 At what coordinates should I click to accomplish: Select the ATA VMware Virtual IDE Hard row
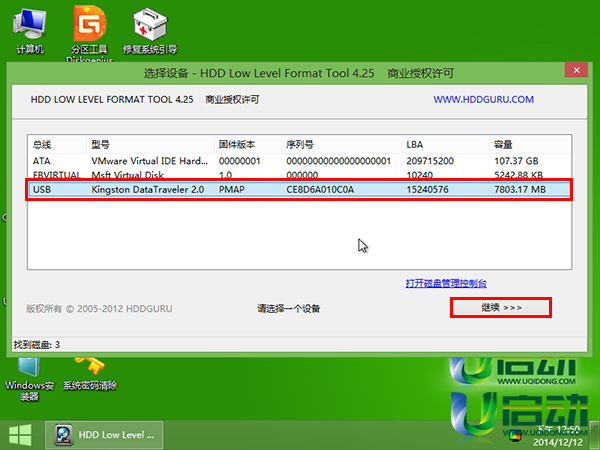click(x=300, y=161)
